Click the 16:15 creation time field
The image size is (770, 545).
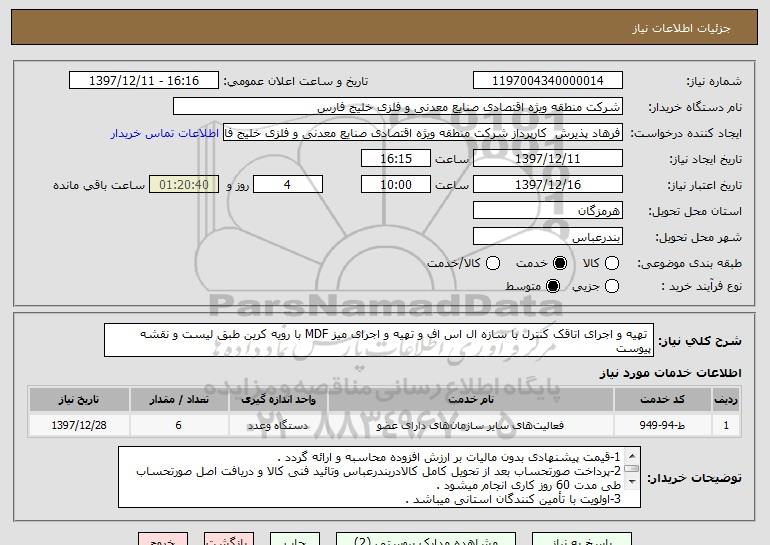(396, 159)
